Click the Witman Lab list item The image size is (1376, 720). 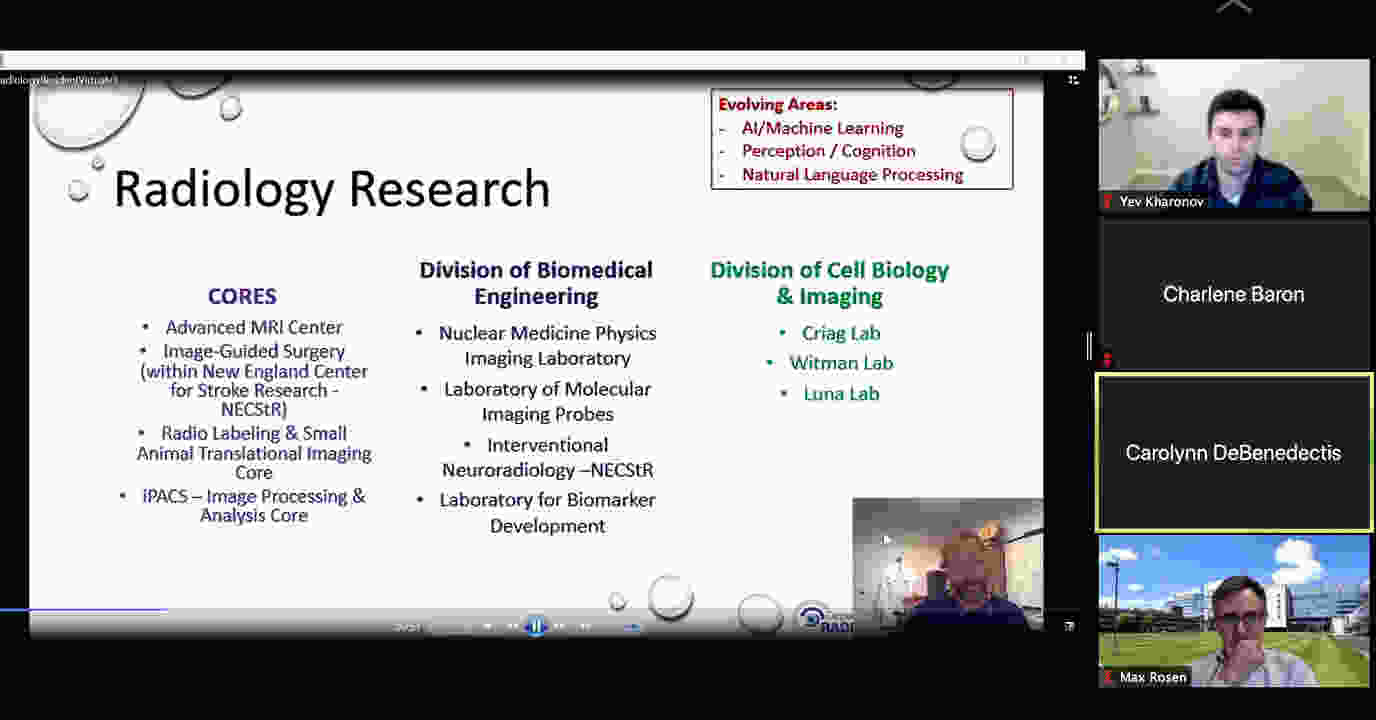tap(841, 363)
